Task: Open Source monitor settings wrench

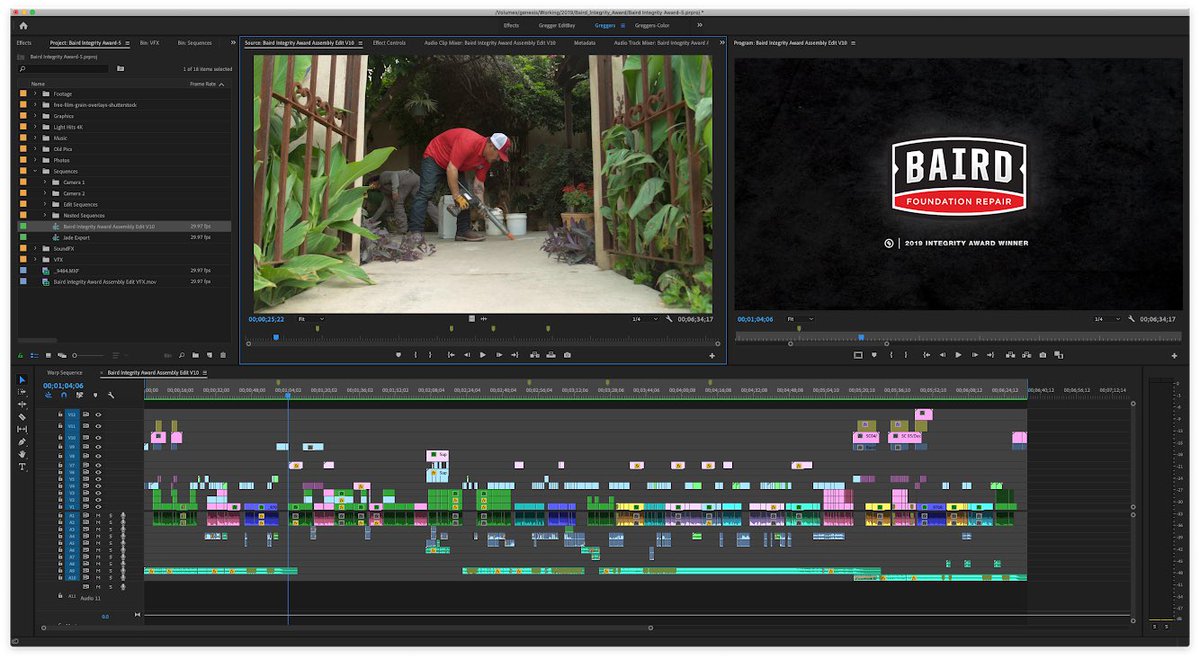Action: click(668, 319)
